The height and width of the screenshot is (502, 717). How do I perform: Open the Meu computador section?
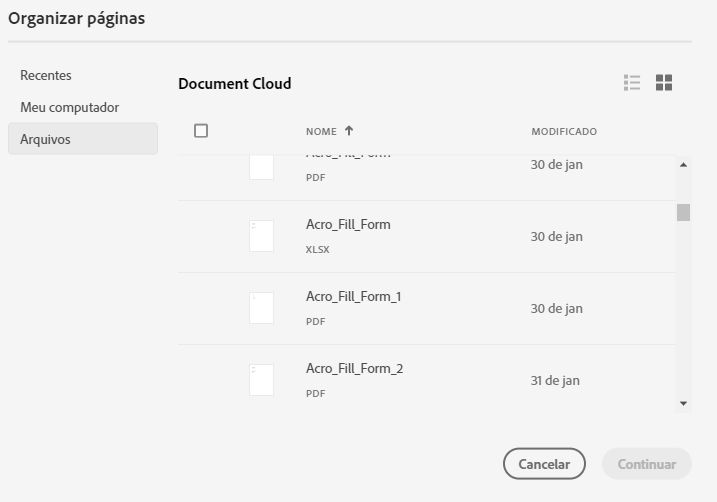pos(70,107)
